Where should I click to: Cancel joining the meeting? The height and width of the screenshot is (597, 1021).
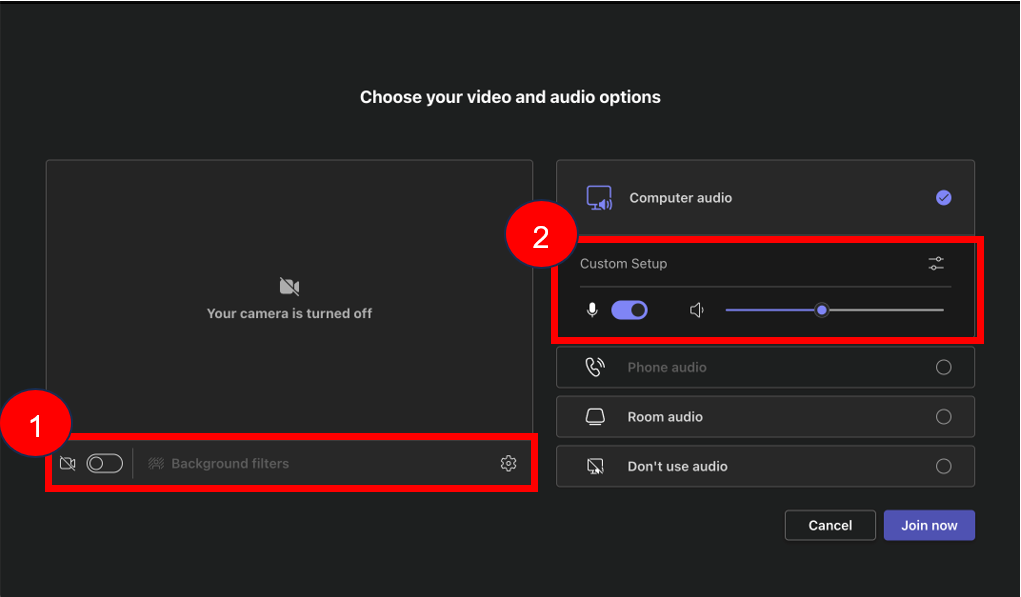(x=830, y=525)
